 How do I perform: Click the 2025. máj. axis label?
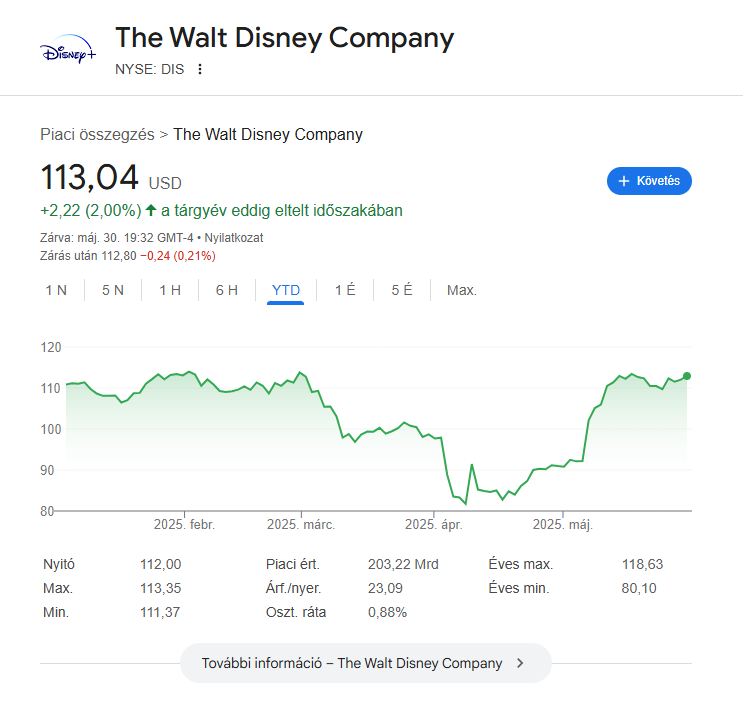(563, 525)
